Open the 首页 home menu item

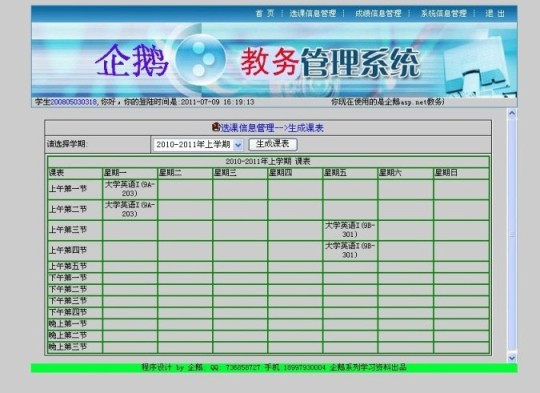pos(265,13)
